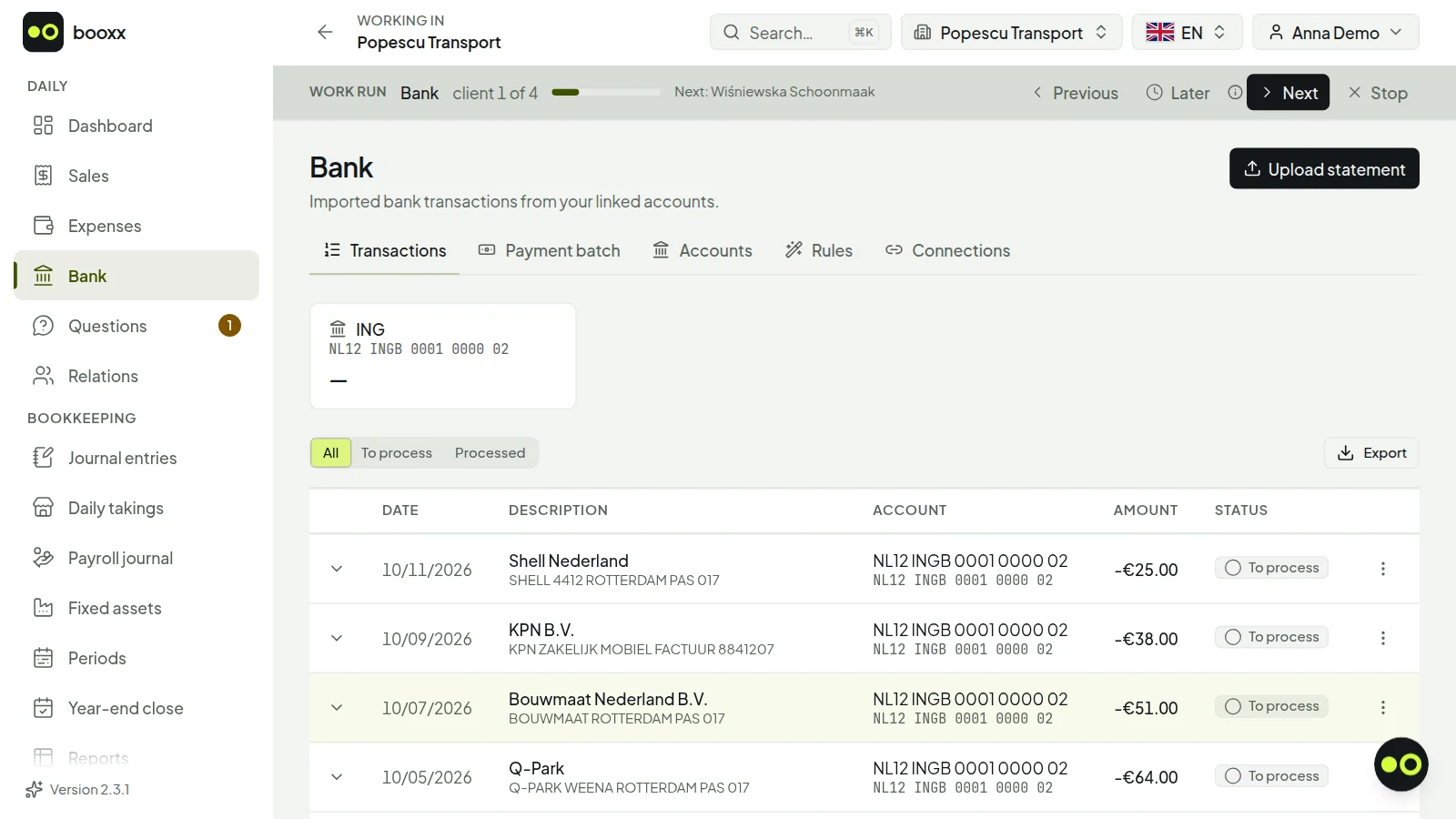Screen dimensions: 1456x819
Task: Filter transactions by All
Action: [330, 453]
